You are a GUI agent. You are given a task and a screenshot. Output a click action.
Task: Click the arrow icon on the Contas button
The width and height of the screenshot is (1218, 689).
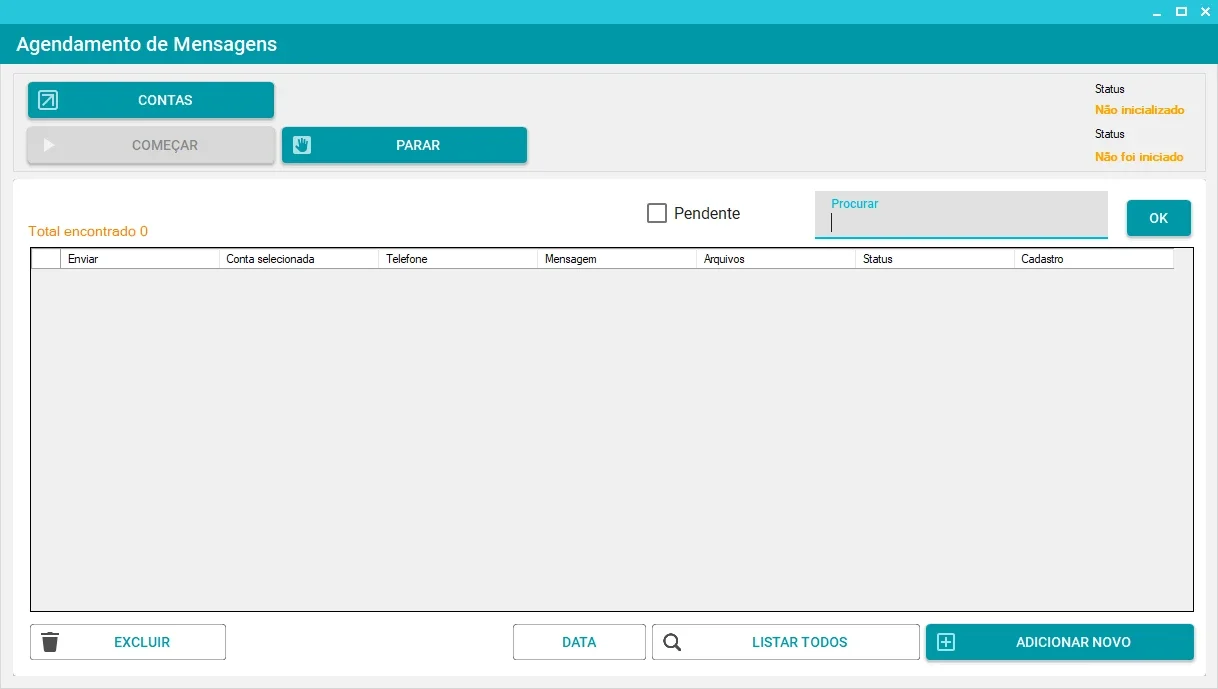pyautogui.click(x=48, y=100)
